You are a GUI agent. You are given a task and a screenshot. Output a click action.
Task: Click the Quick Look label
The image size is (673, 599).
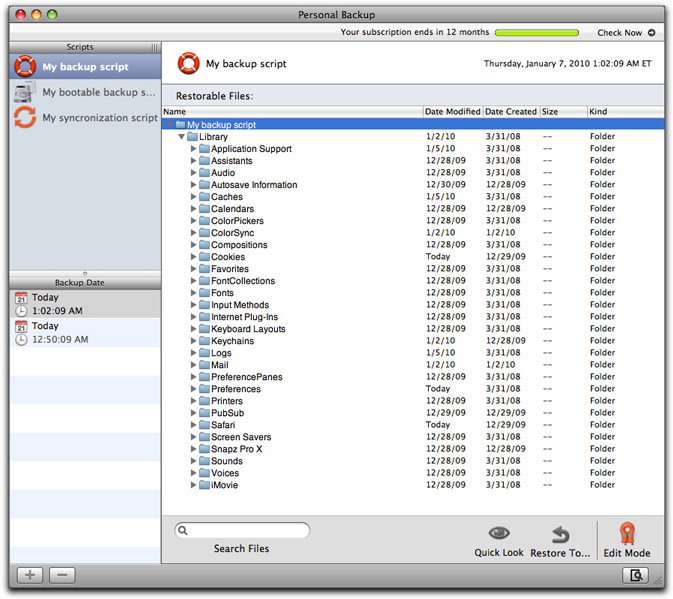point(499,553)
